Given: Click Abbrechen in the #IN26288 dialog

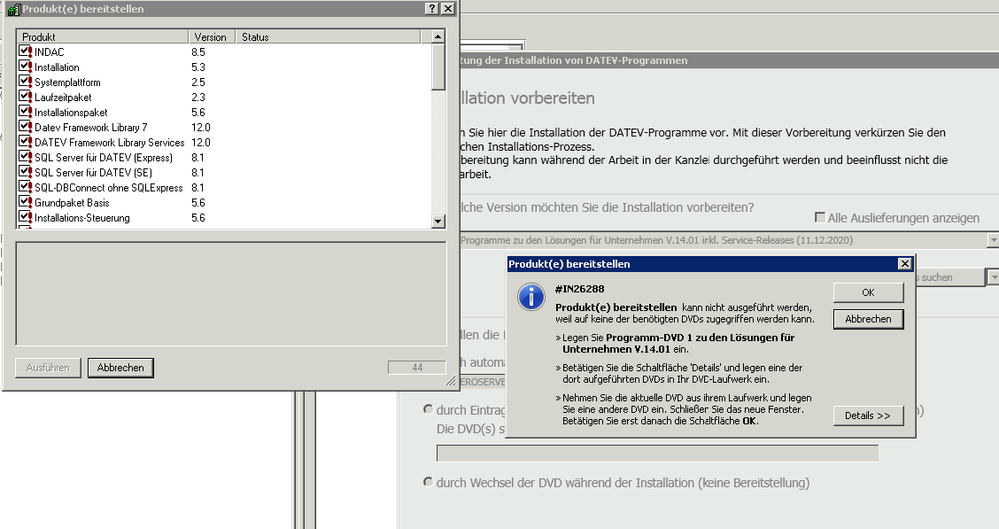Looking at the screenshot, I should coord(868,319).
